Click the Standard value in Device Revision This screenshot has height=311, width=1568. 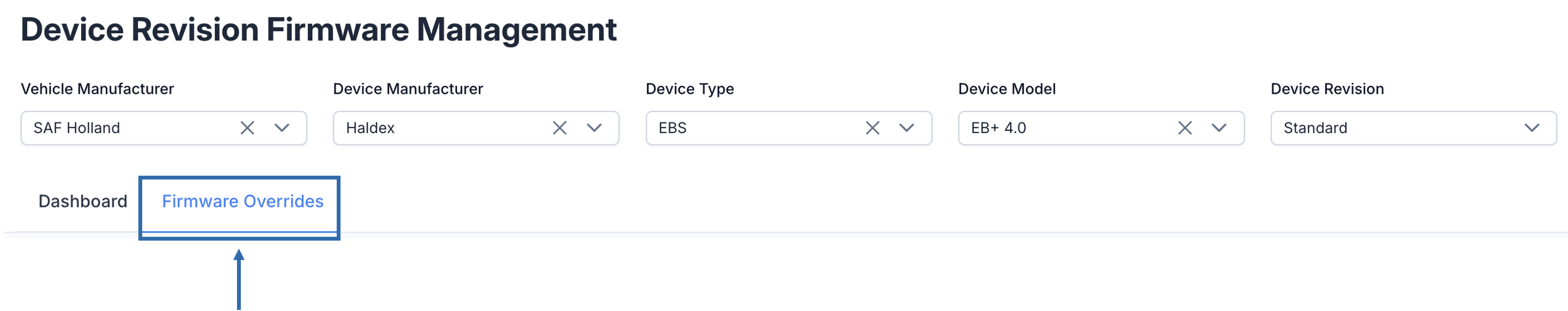[x=1315, y=128]
